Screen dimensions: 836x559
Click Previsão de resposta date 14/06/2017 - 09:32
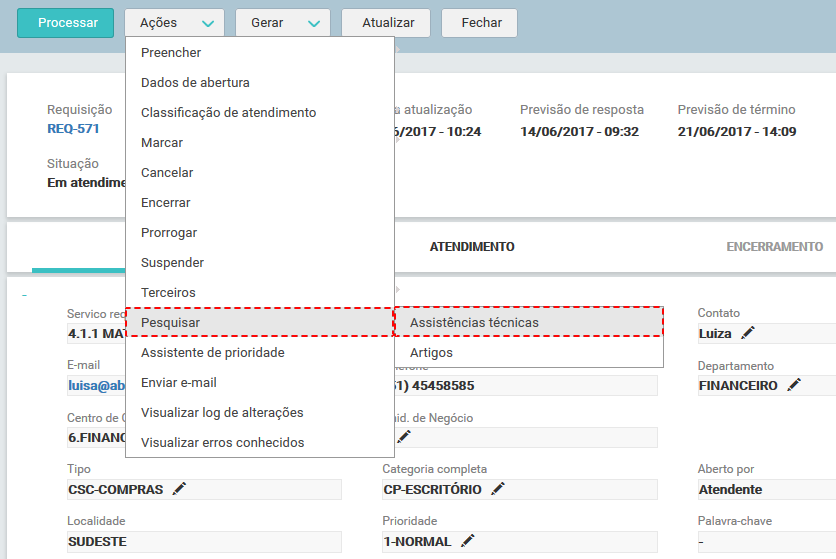[x=580, y=132]
